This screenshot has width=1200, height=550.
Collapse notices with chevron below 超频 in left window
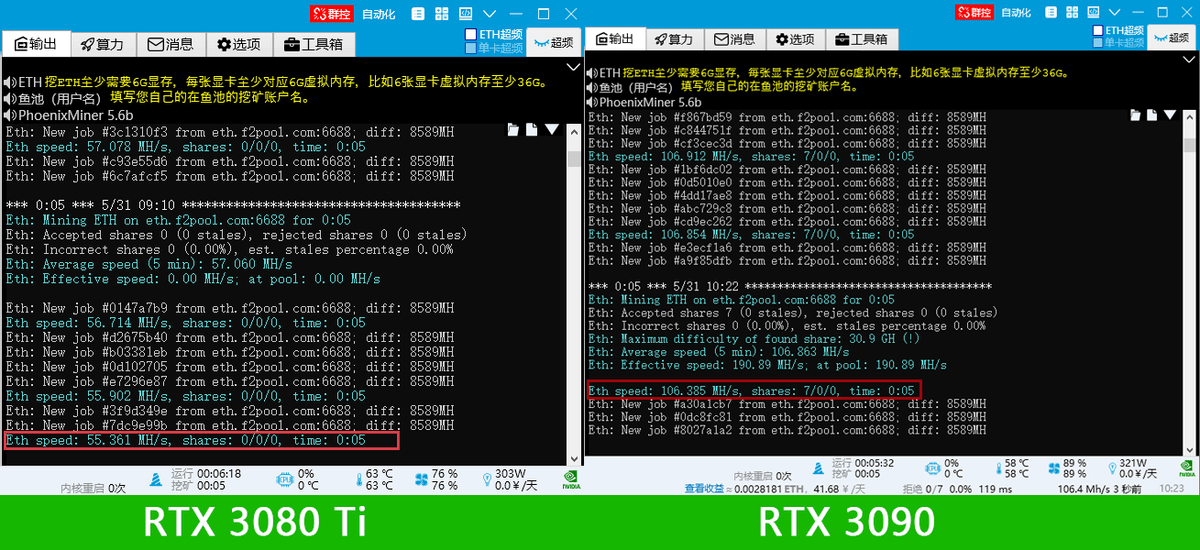572,67
